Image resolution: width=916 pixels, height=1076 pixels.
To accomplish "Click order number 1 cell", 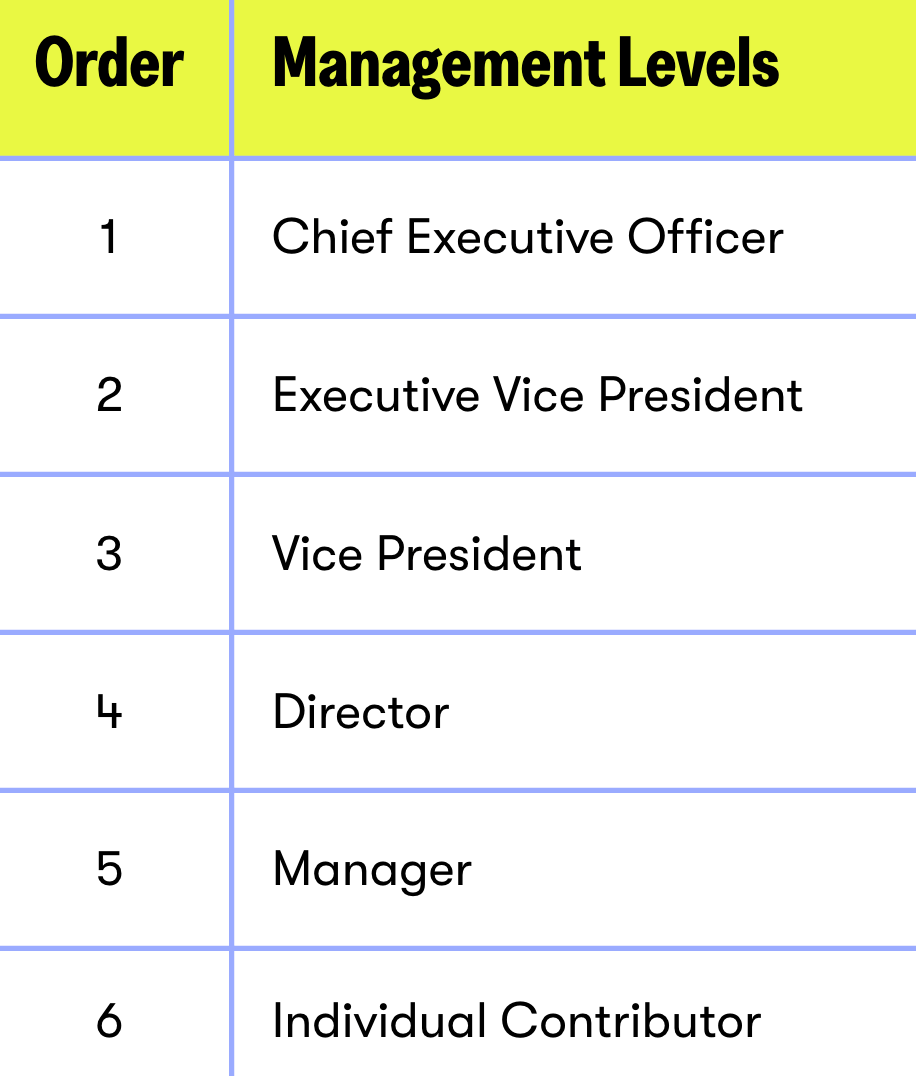I will 109,237.
